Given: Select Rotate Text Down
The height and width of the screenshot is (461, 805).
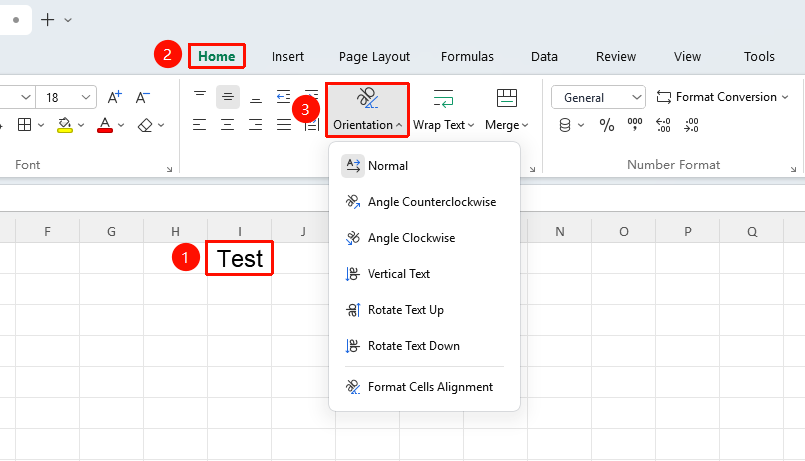Looking at the screenshot, I should coord(425,345).
